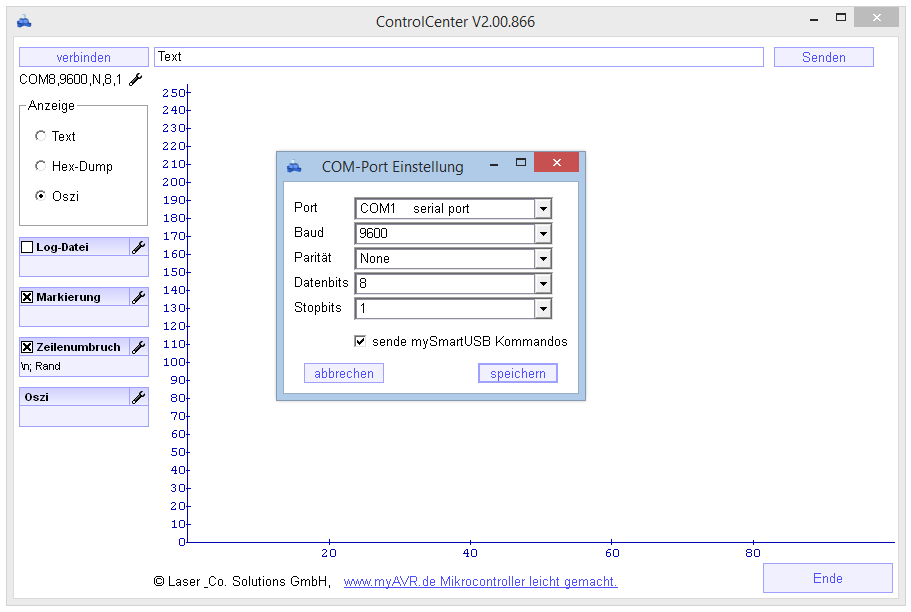The width and height of the screenshot is (911, 612).
Task: Click the Log-Datei wrench settings icon
Action: 138,247
